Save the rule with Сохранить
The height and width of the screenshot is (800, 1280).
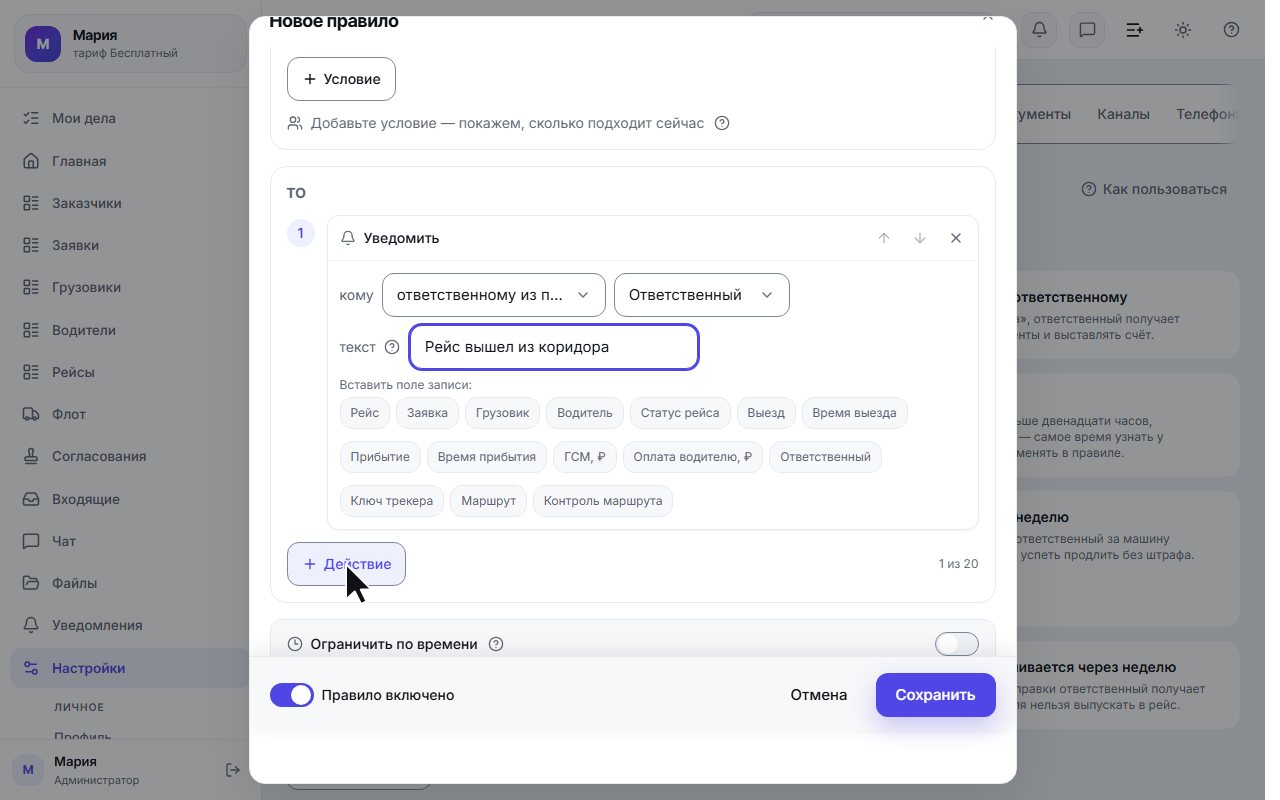pos(936,695)
